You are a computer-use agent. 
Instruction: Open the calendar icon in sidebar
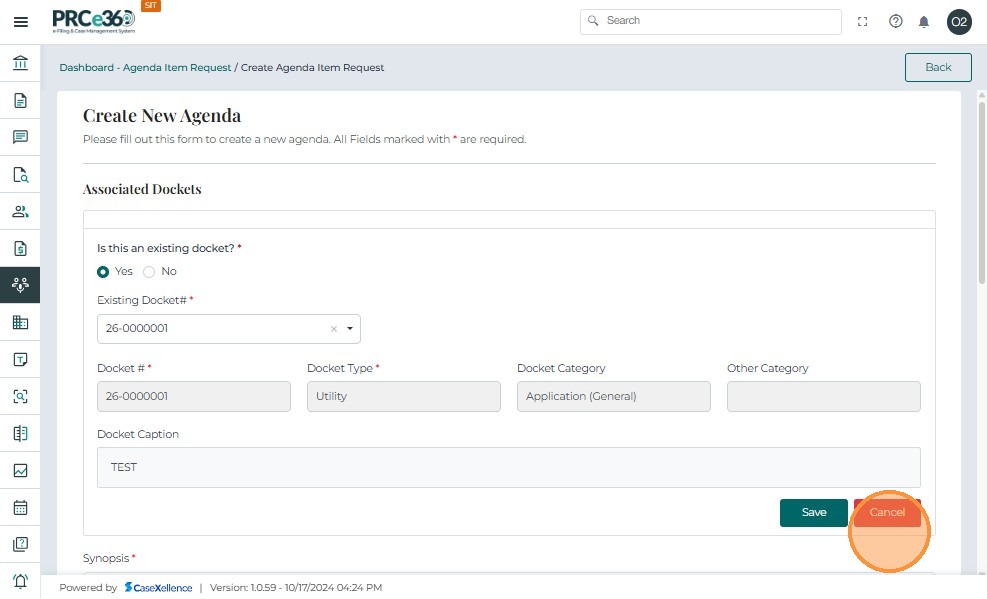click(x=20, y=507)
